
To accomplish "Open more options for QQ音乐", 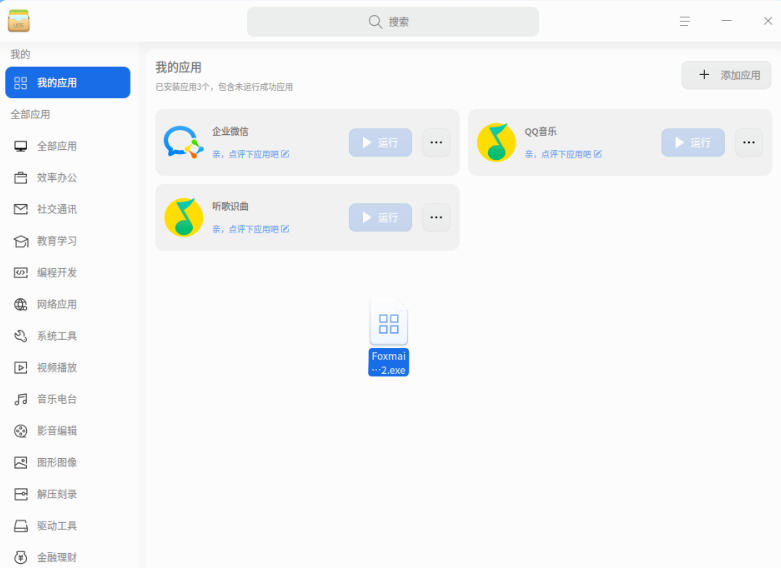I will 749,142.
